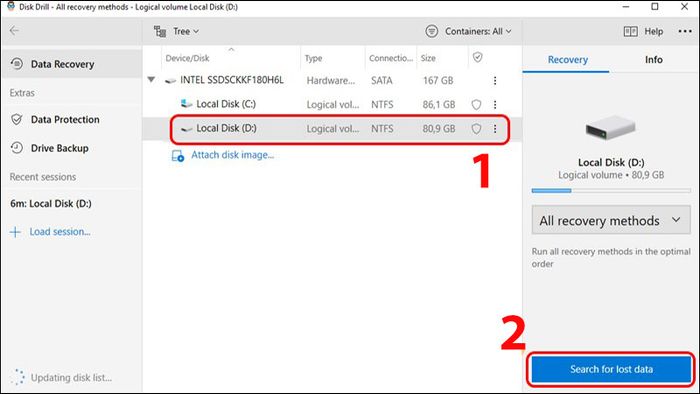Sort by Size column header
This screenshot has width=700, height=394.
pyautogui.click(x=428, y=58)
